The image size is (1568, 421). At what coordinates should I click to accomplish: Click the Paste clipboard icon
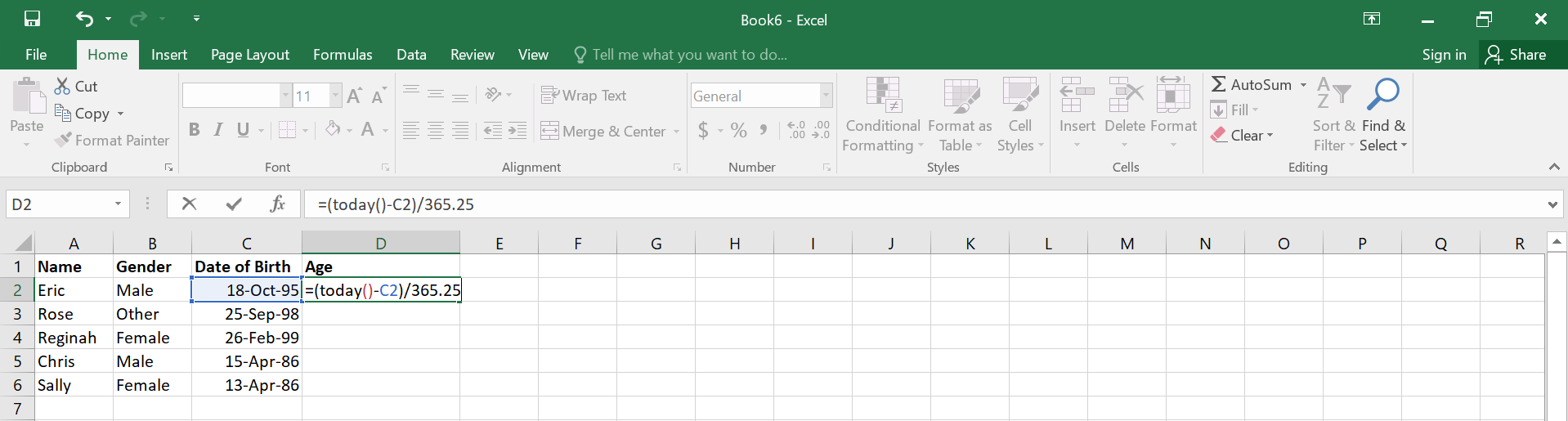pyautogui.click(x=29, y=96)
